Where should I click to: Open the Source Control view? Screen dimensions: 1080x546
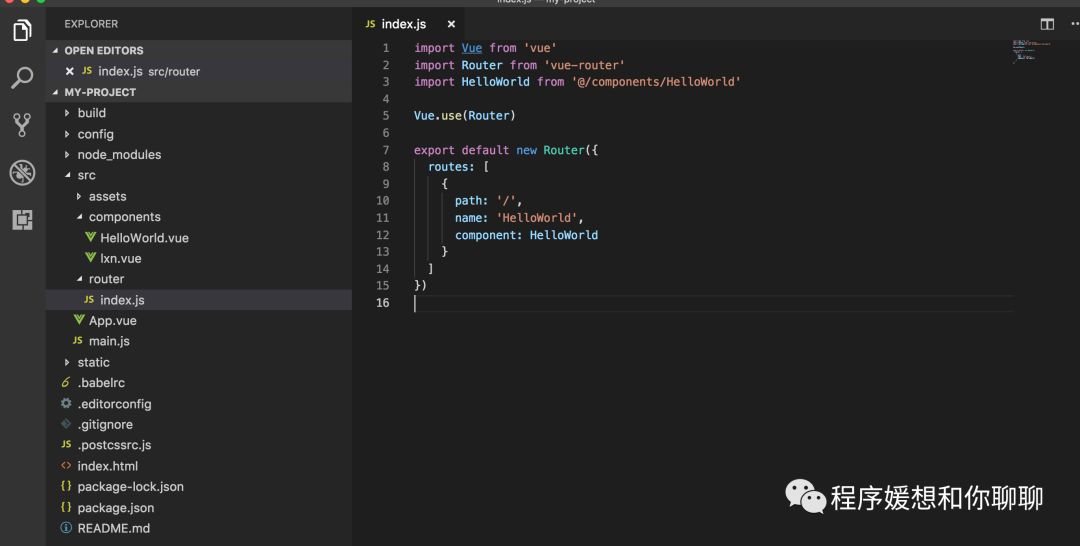(22, 125)
